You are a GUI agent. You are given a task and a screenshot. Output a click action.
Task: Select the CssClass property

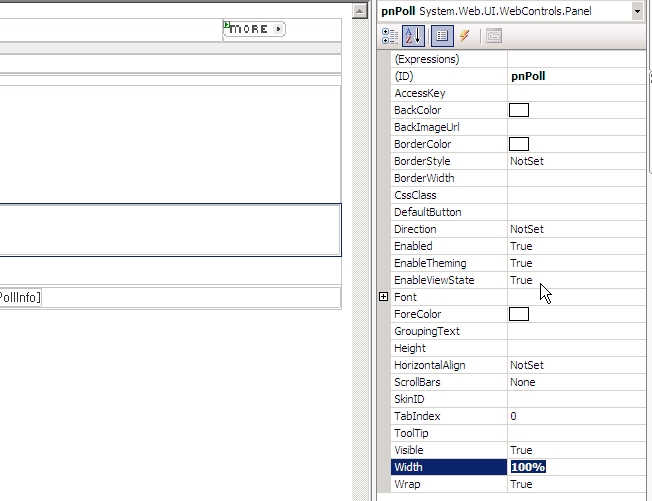point(415,195)
